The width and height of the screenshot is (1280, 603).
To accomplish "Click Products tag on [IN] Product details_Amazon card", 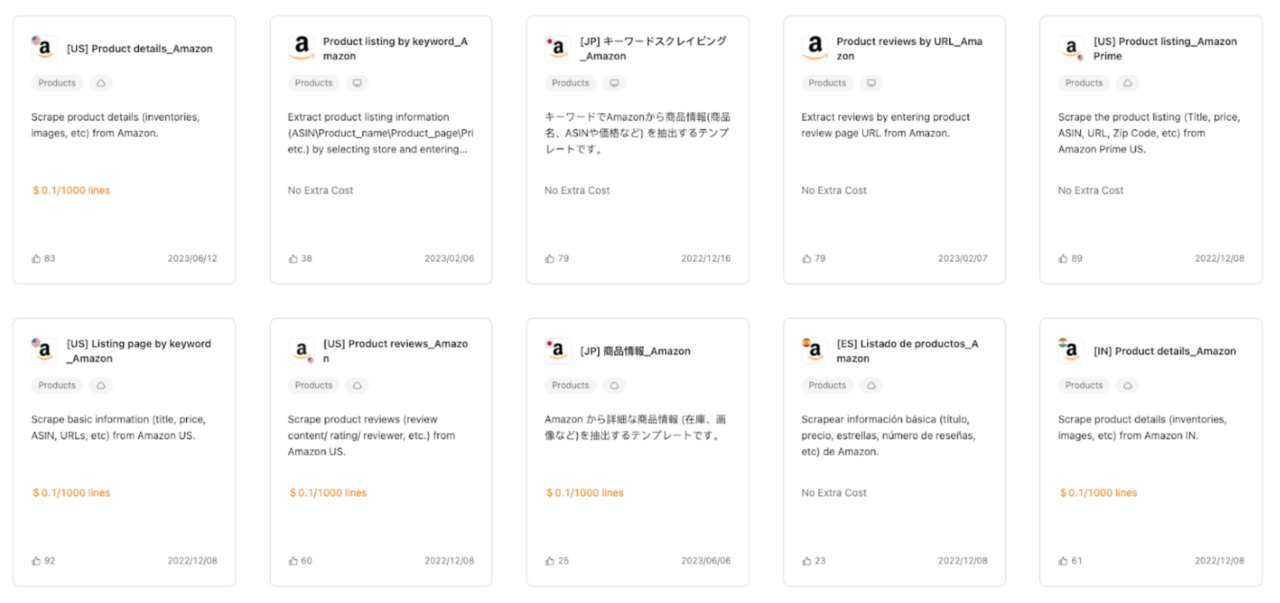I will coord(1084,385).
